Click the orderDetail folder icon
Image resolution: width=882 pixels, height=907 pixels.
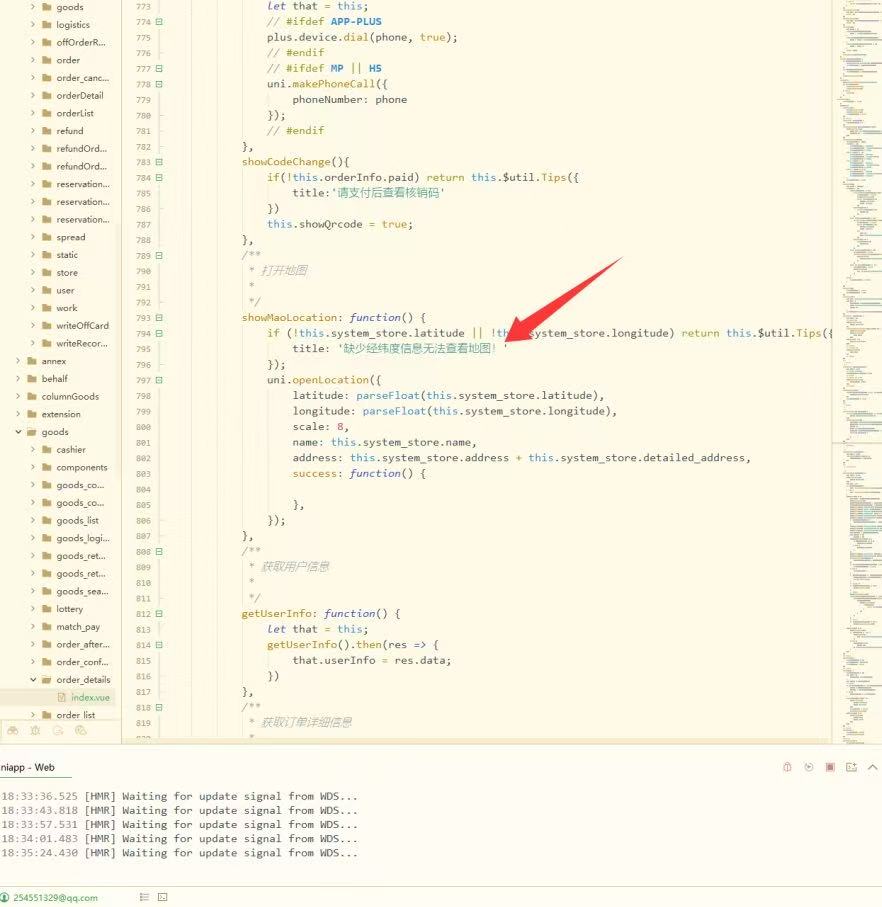point(47,95)
